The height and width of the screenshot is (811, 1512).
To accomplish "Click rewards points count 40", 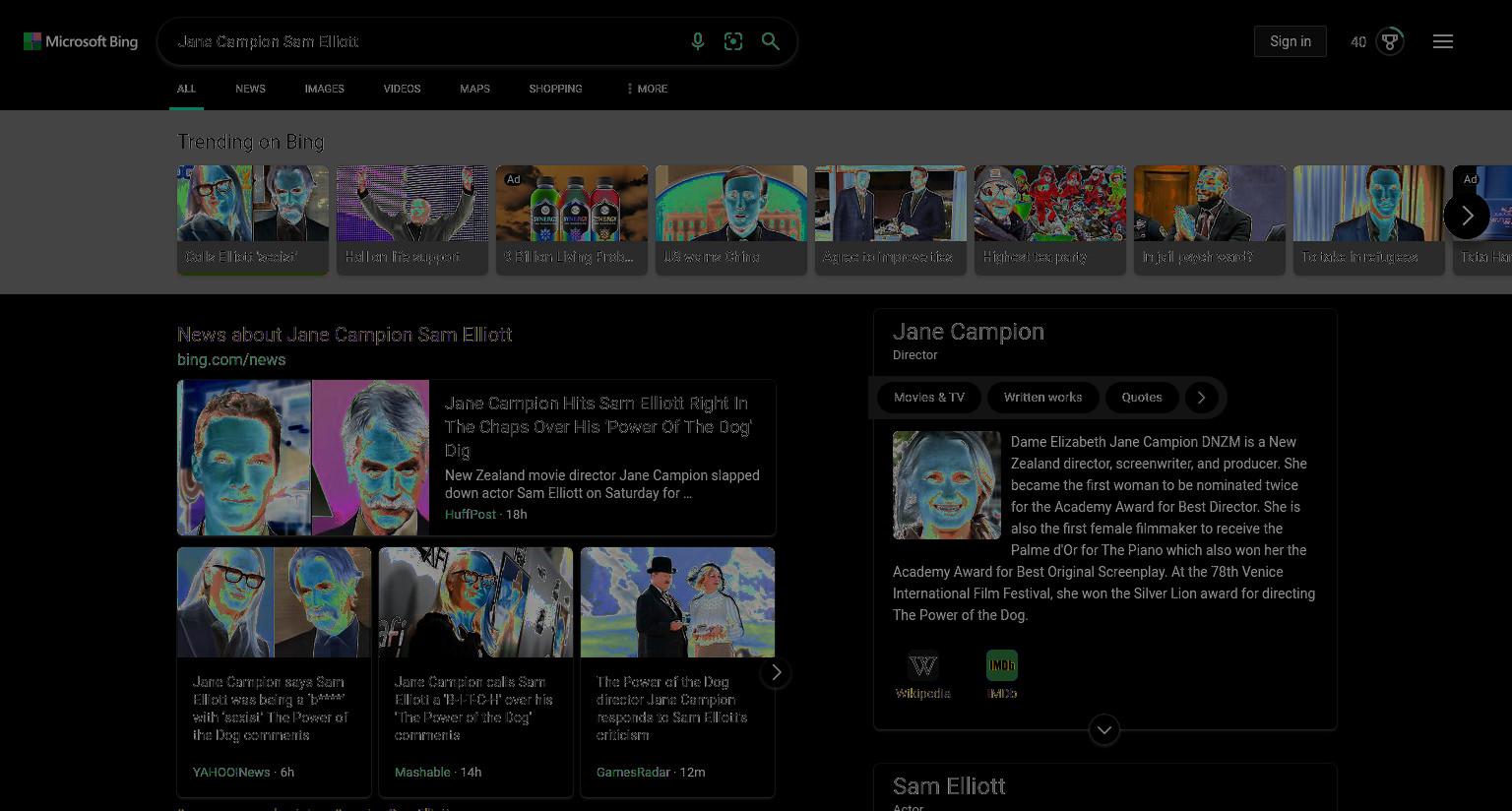I will click(1358, 41).
